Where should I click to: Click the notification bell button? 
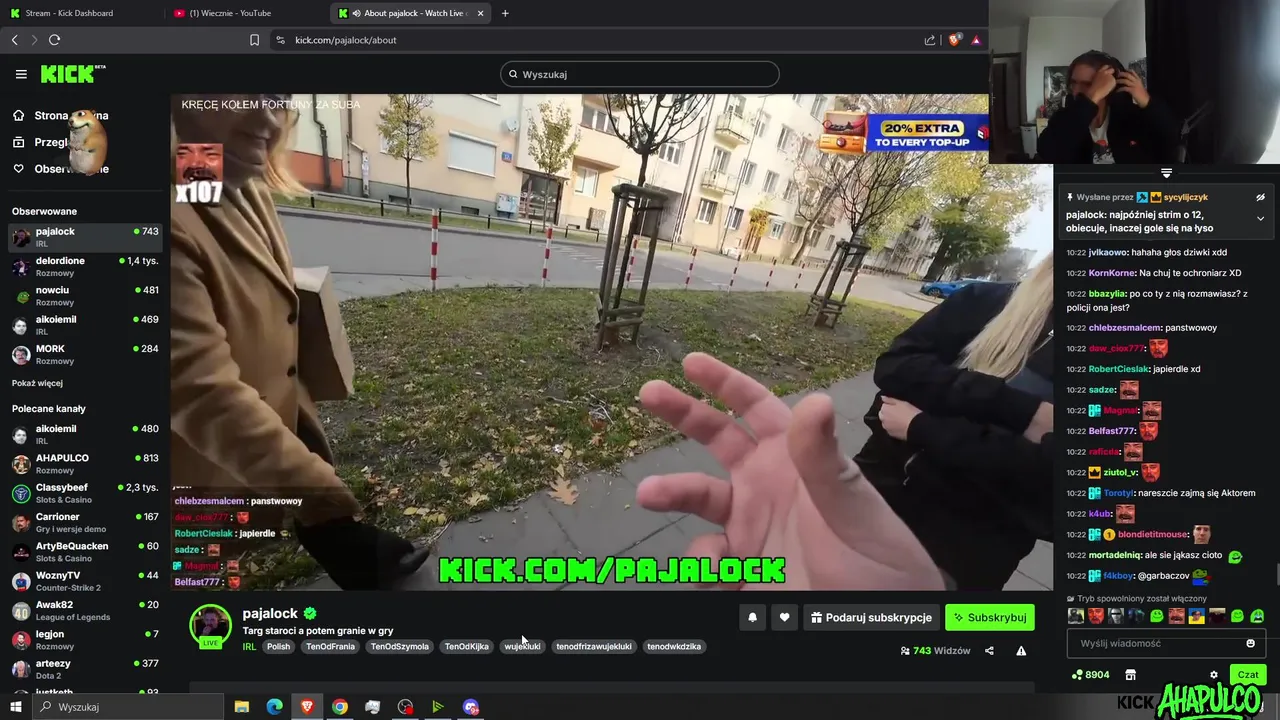click(x=753, y=618)
